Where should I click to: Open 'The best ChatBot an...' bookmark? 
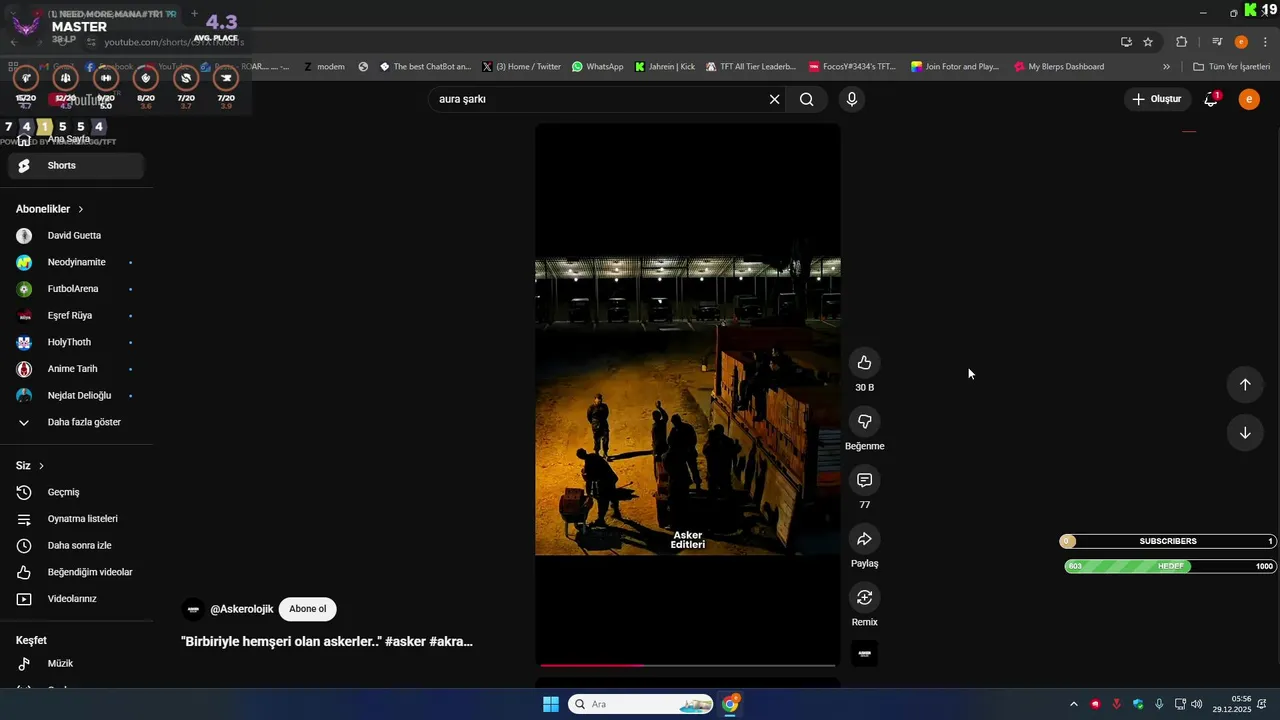425,67
